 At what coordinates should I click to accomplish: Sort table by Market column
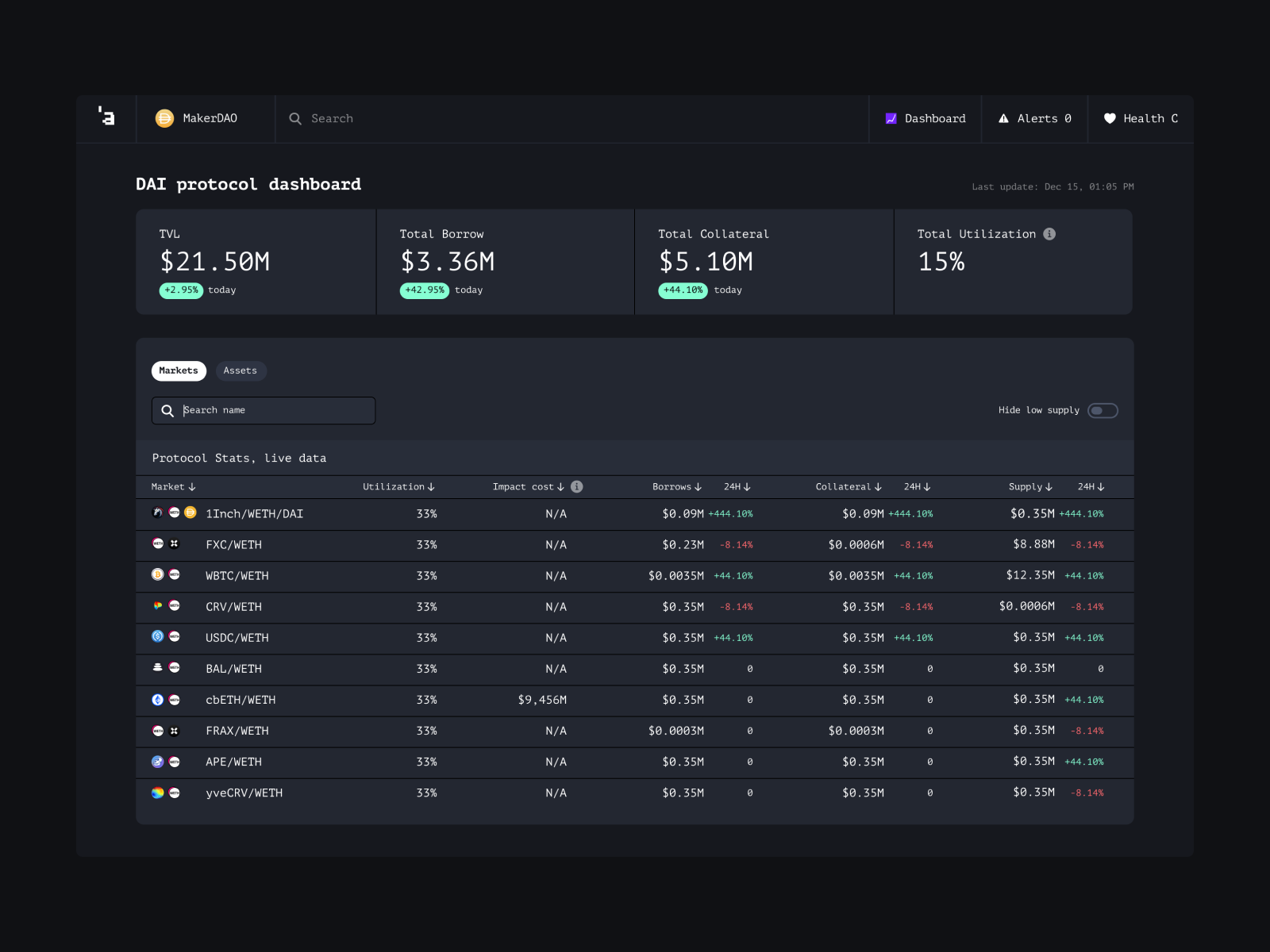(x=173, y=486)
